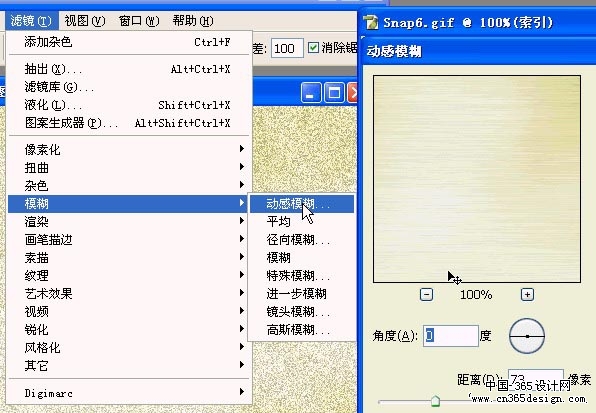Select 液化(L) menu entry
This screenshot has height=413, width=596.
point(128,105)
